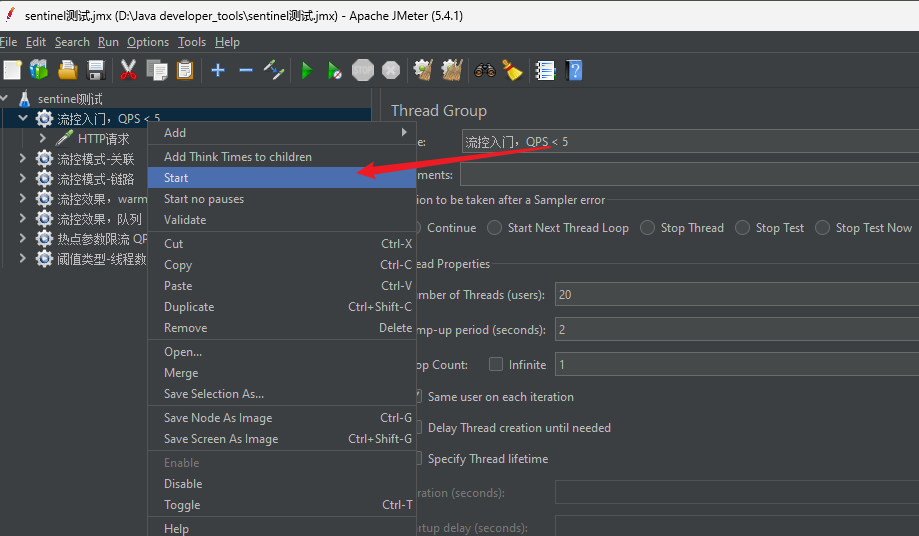Click the Loop Count field with 1
Viewport: 919px width, 536px height.
pyautogui.click(x=737, y=364)
